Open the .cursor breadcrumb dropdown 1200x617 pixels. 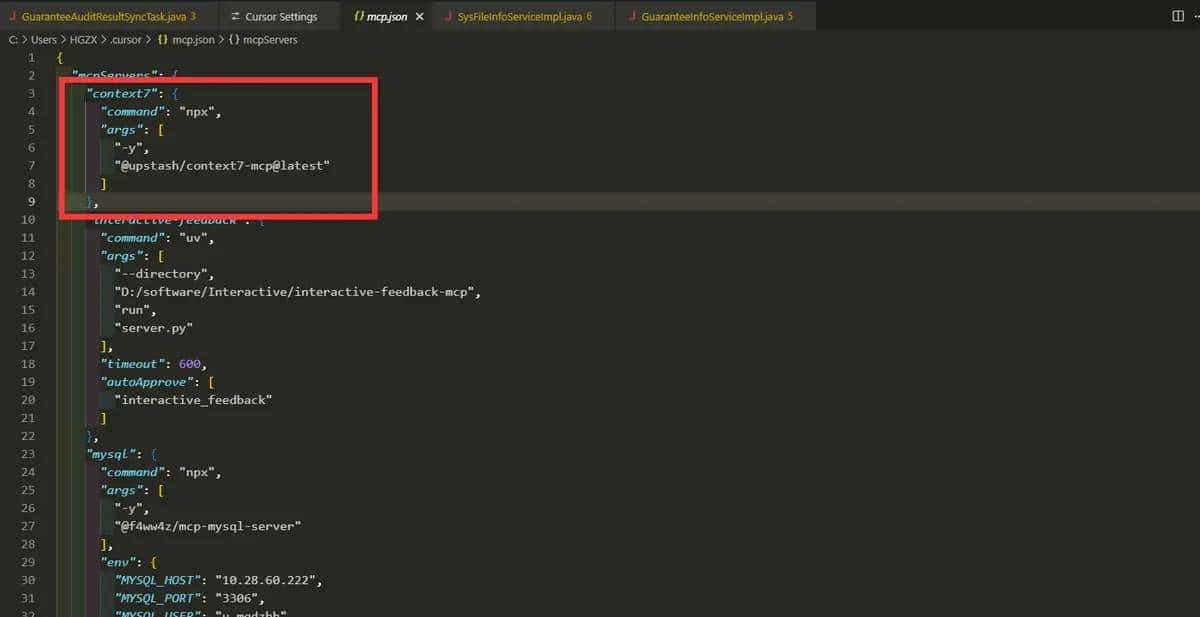click(126, 40)
